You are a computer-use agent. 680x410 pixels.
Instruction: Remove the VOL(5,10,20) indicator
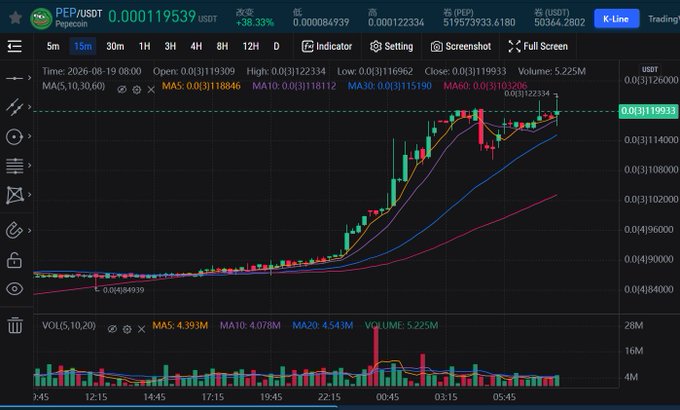[141, 329]
